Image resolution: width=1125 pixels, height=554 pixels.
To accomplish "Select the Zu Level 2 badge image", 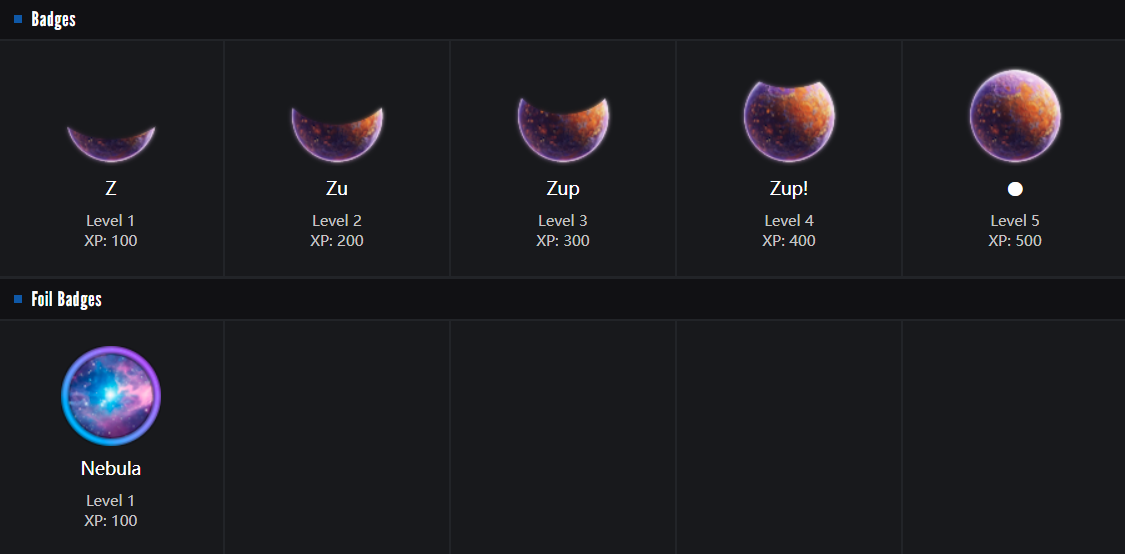I will click(x=337, y=133).
